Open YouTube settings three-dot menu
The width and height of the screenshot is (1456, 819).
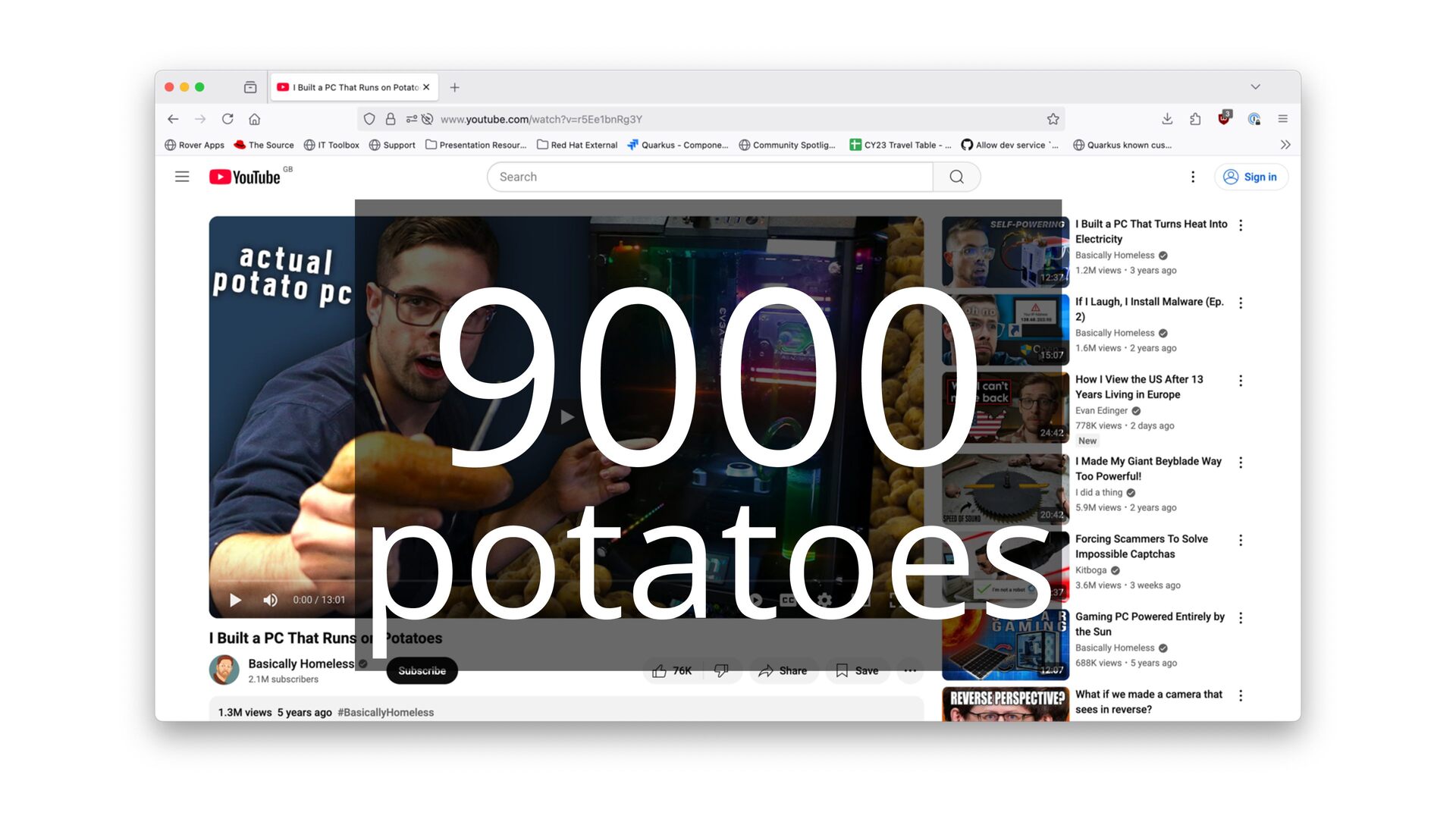pyautogui.click(x=1192, y=177)
